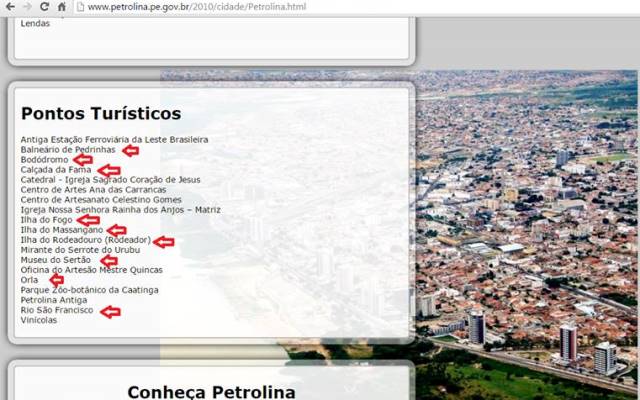Open the Vinícolas link
Viewport: 640px width, 400px height.
pyautogui.click(x=39, y=320)
